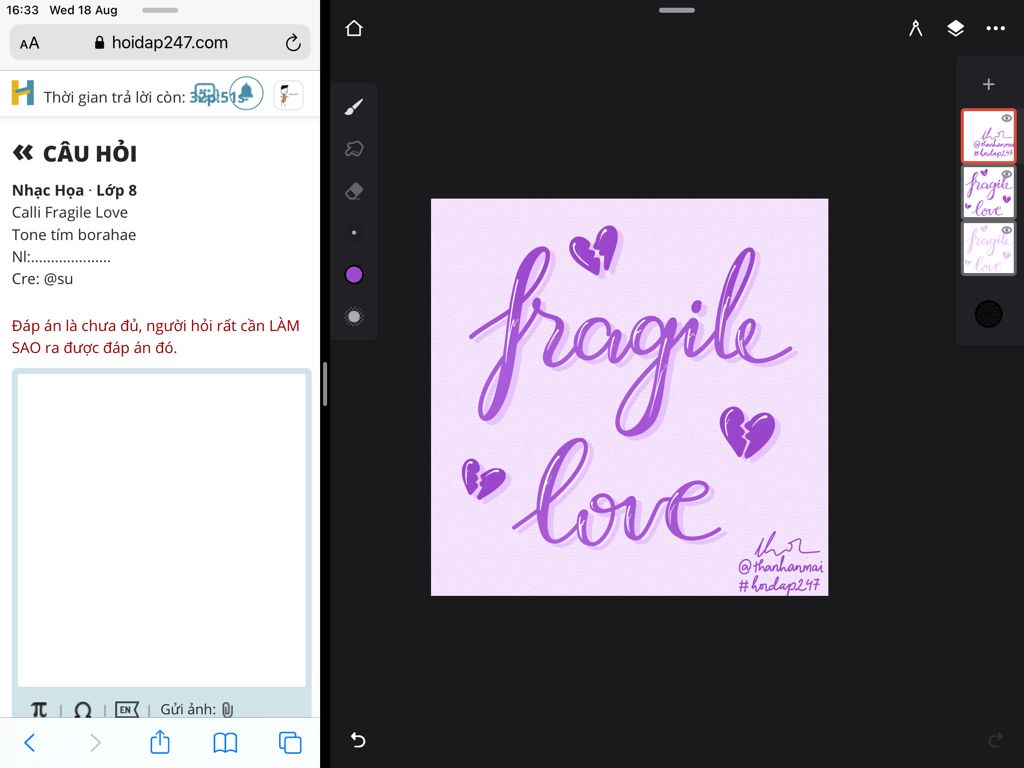
Task: Hide the faded shadow lettering layer
Action: tap(1006, 230)
